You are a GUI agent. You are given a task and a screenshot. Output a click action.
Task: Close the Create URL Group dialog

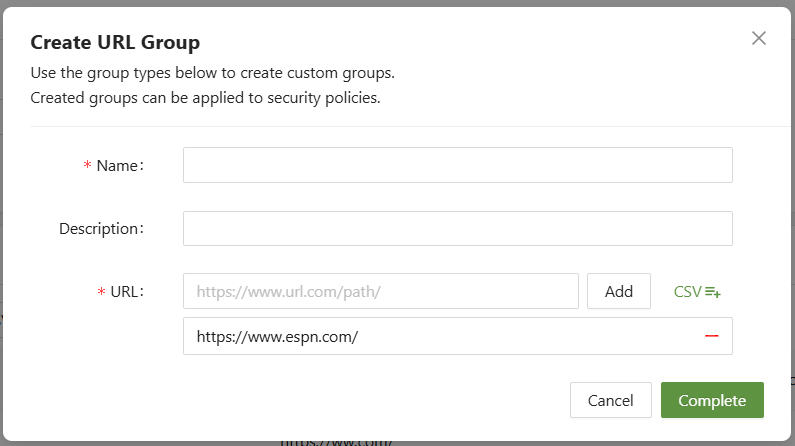click(759, 39)
